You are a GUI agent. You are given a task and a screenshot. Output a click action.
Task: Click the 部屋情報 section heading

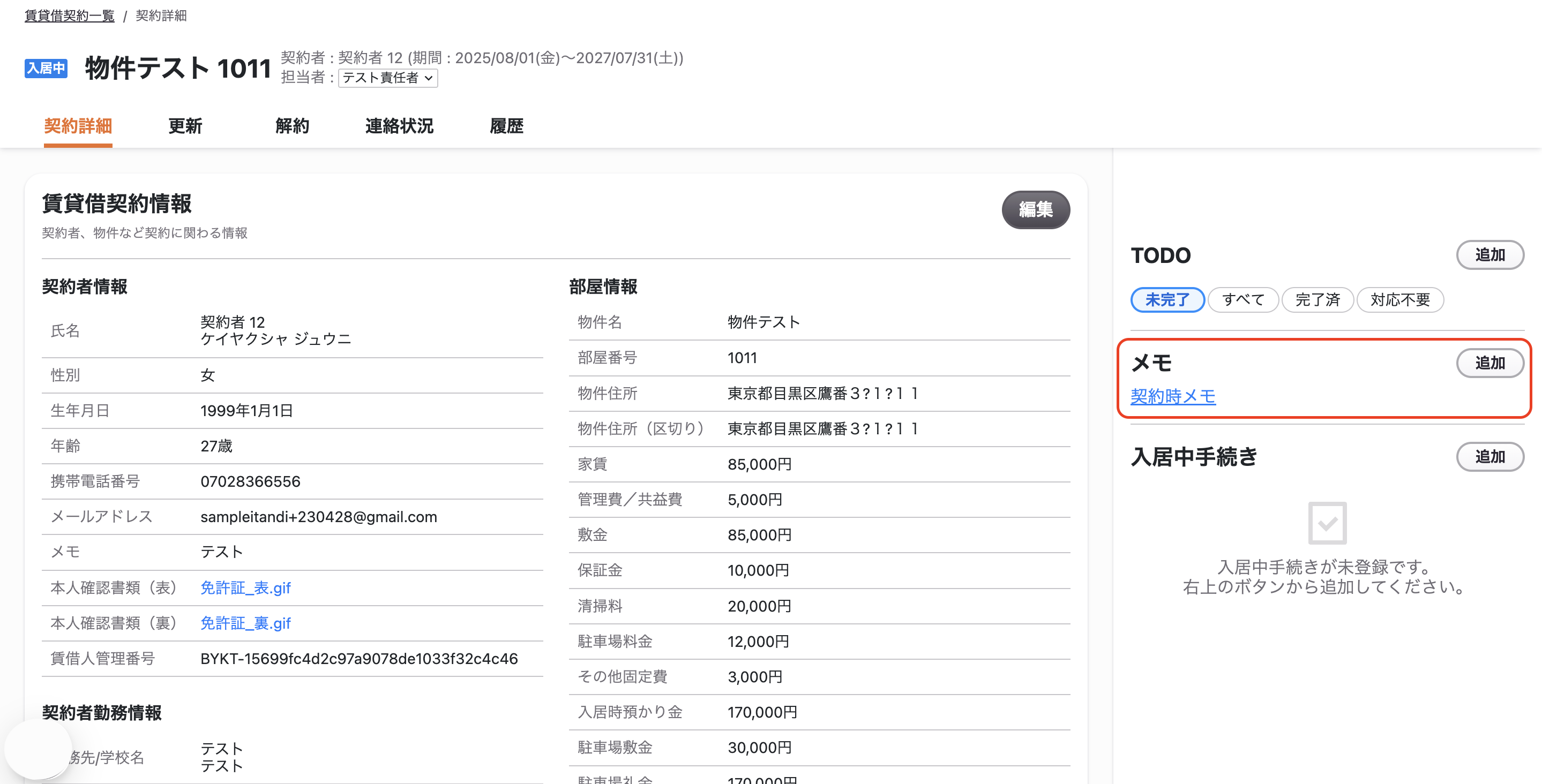603,287
